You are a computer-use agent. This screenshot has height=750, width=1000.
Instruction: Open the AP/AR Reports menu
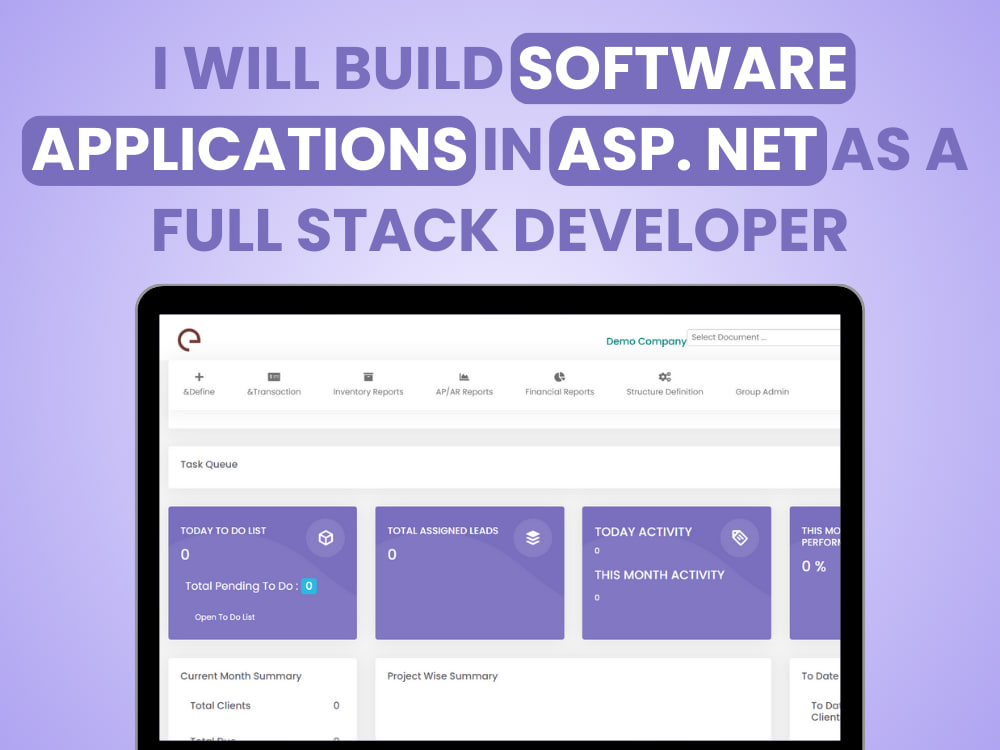[x=464, y=392]
